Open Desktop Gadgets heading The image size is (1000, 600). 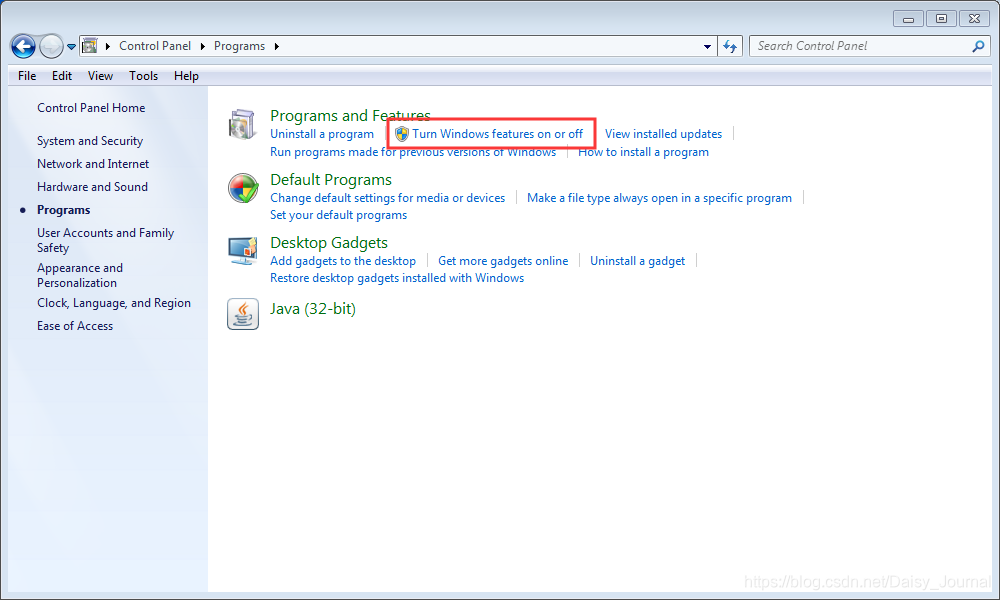tap(329, 243)
